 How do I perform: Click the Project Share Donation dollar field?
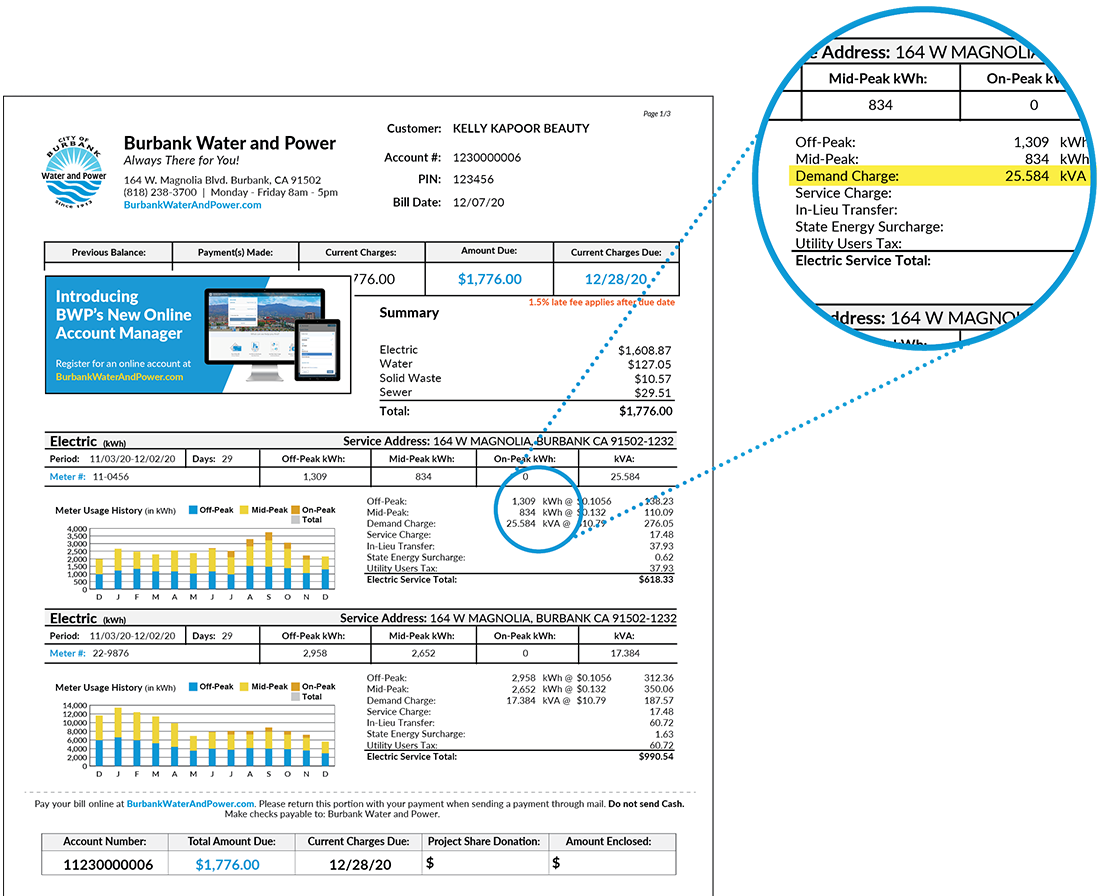pos(484,863)
